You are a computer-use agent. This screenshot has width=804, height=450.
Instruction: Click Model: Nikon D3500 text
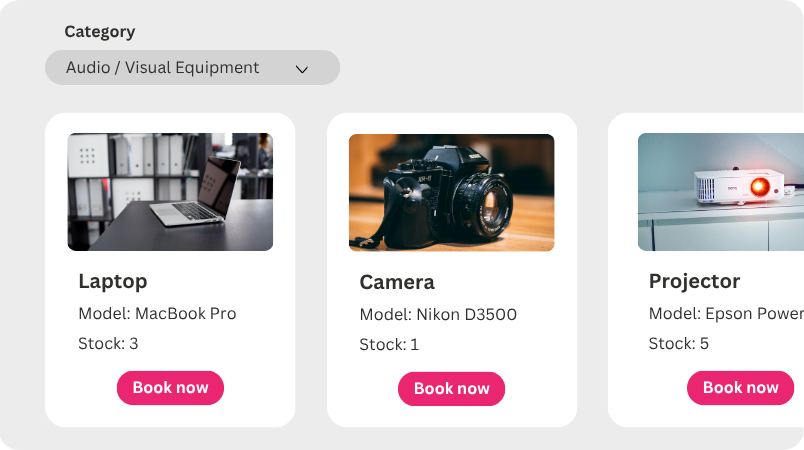[x=438, y=314]
